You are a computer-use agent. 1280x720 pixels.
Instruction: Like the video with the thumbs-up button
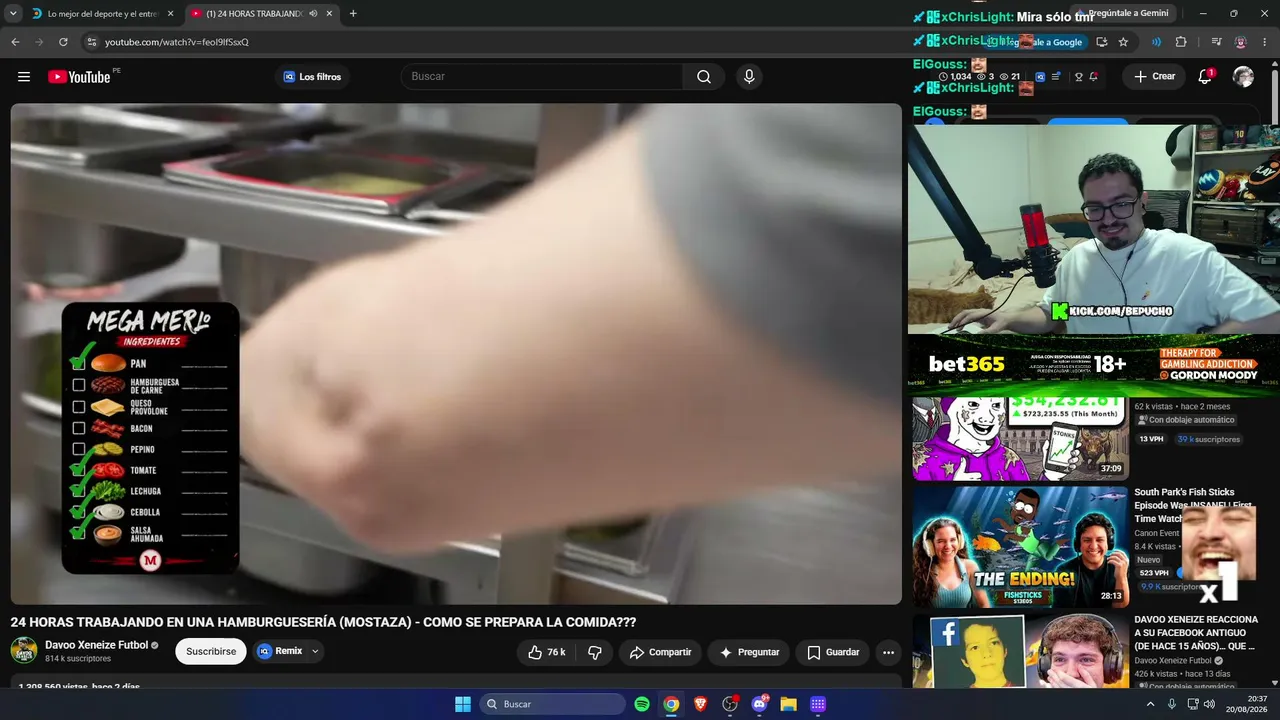click(547, 652)
